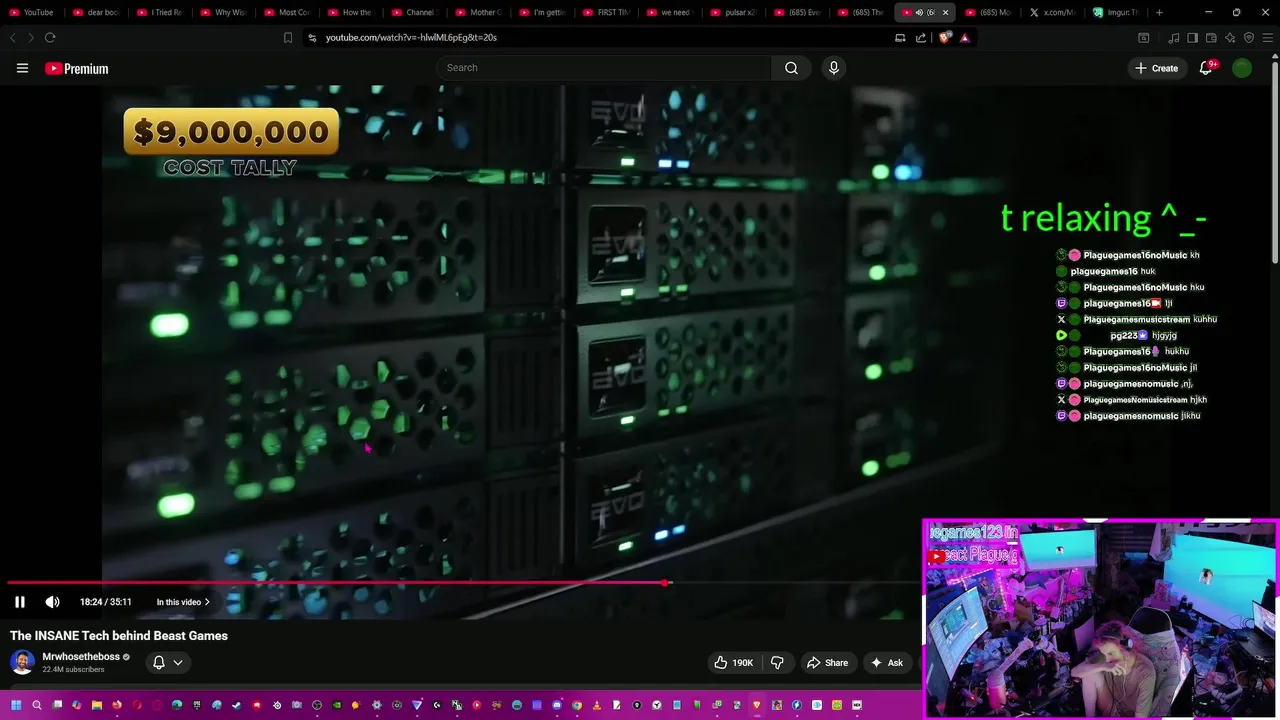Click the 18:24 / 35:11 time display

pos(105,602)
